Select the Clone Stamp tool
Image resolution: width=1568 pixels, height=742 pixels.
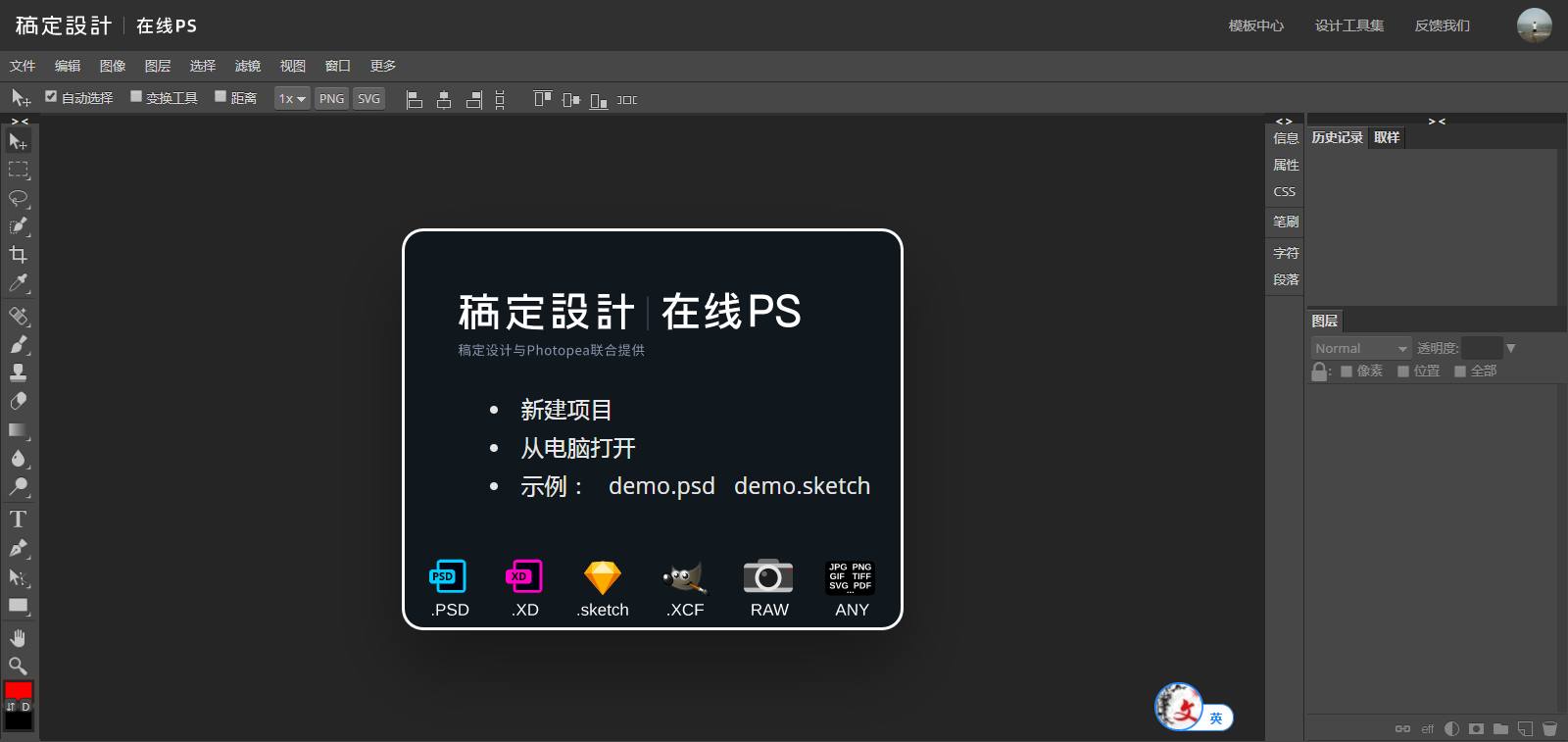pyautogui.click(x=18, y=372)
